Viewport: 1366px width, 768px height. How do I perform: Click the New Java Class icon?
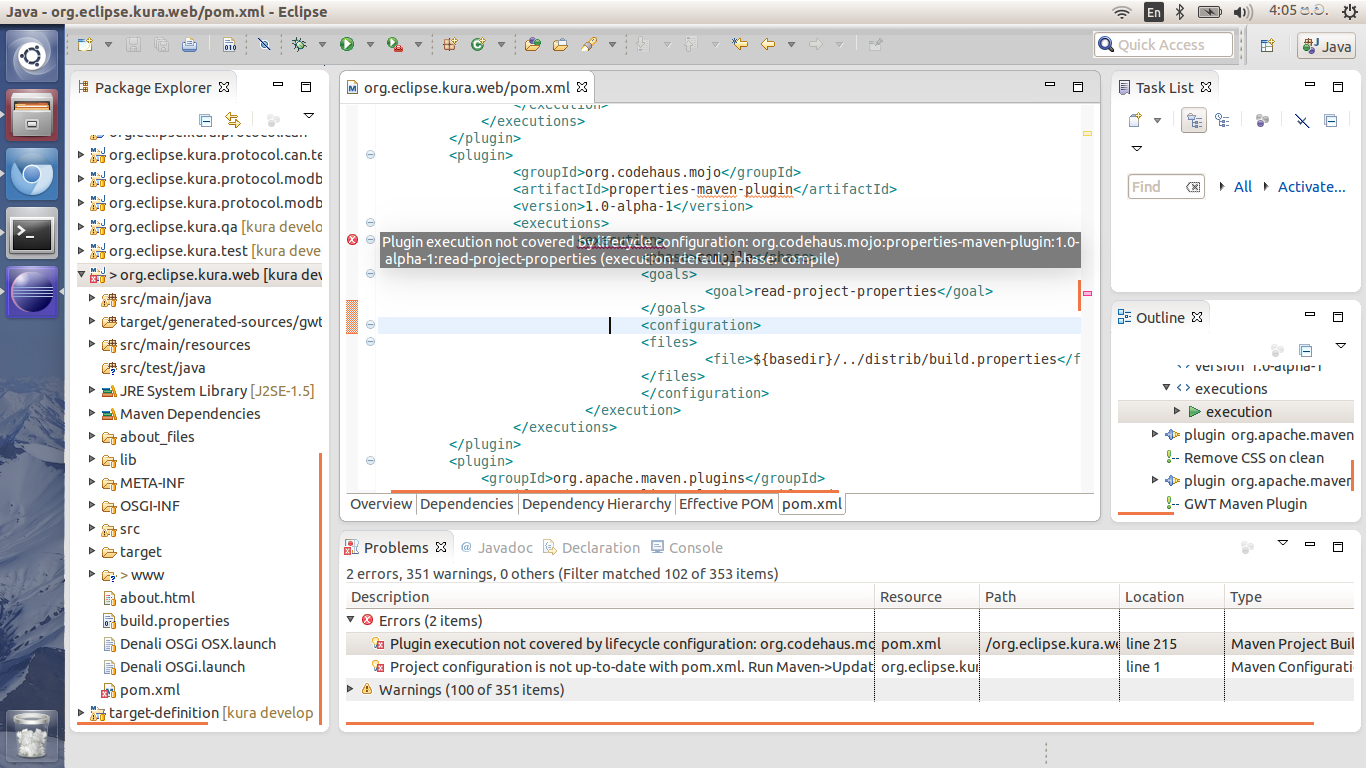[477, 45]
